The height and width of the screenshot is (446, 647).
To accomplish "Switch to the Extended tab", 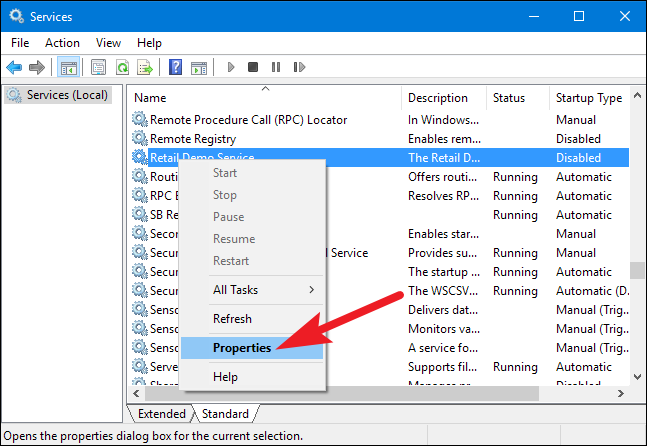I will pyautogui.click(x=161, y=413).
